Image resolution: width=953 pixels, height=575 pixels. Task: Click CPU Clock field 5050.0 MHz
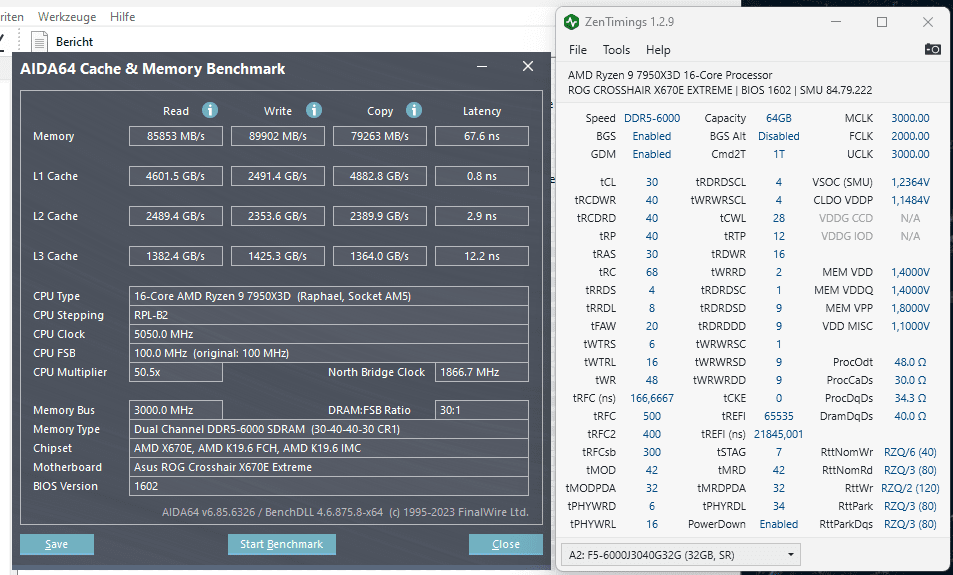coord(329,334)
